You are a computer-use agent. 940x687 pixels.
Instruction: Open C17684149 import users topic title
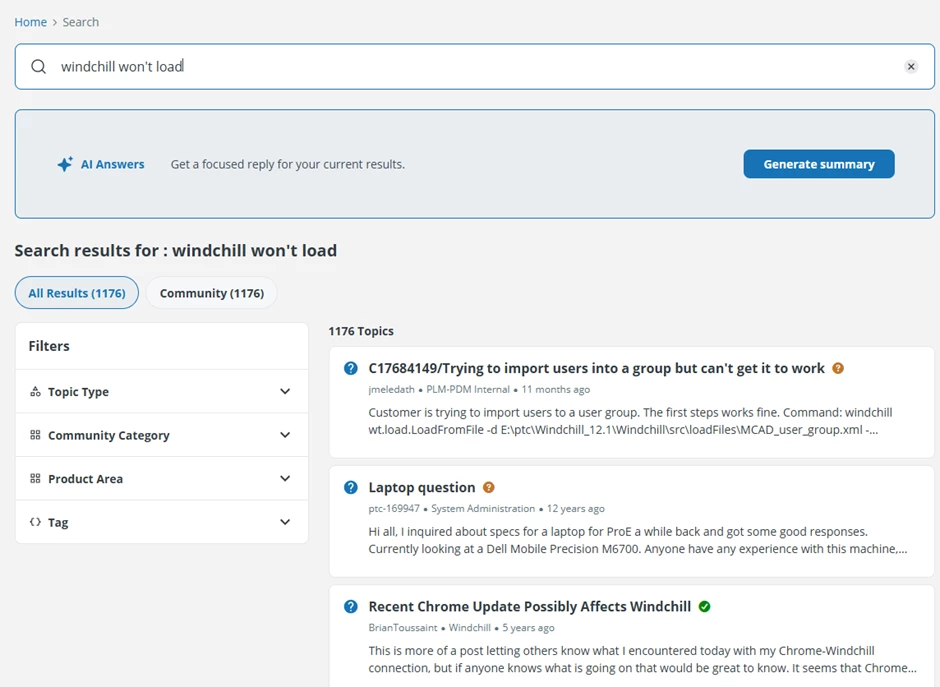(596, 368)
